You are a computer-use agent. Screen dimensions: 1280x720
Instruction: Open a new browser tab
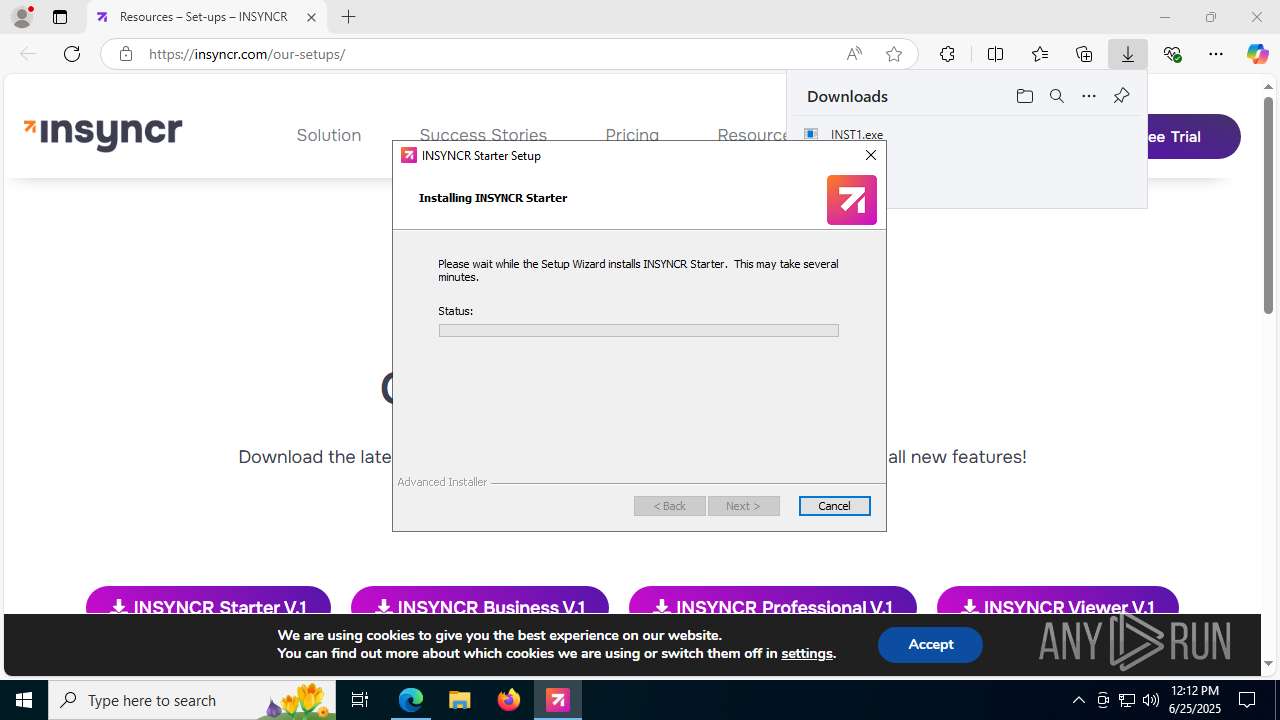(348, 17)
